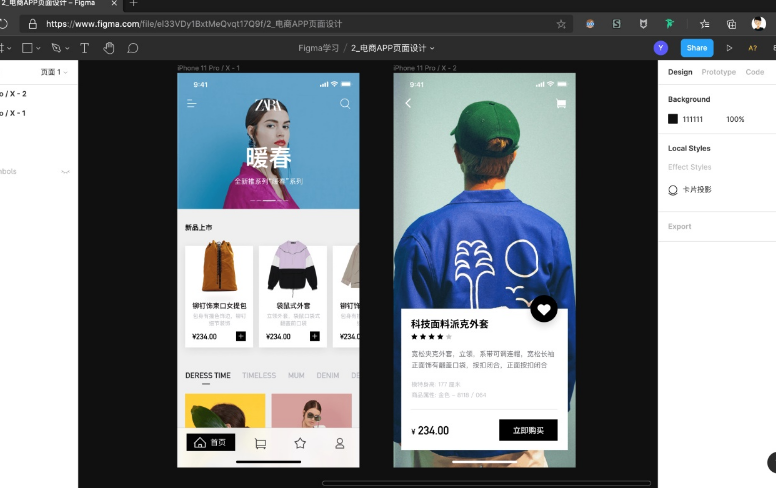
Task: Select the Pen tool
Action: [x=56, y=48]
